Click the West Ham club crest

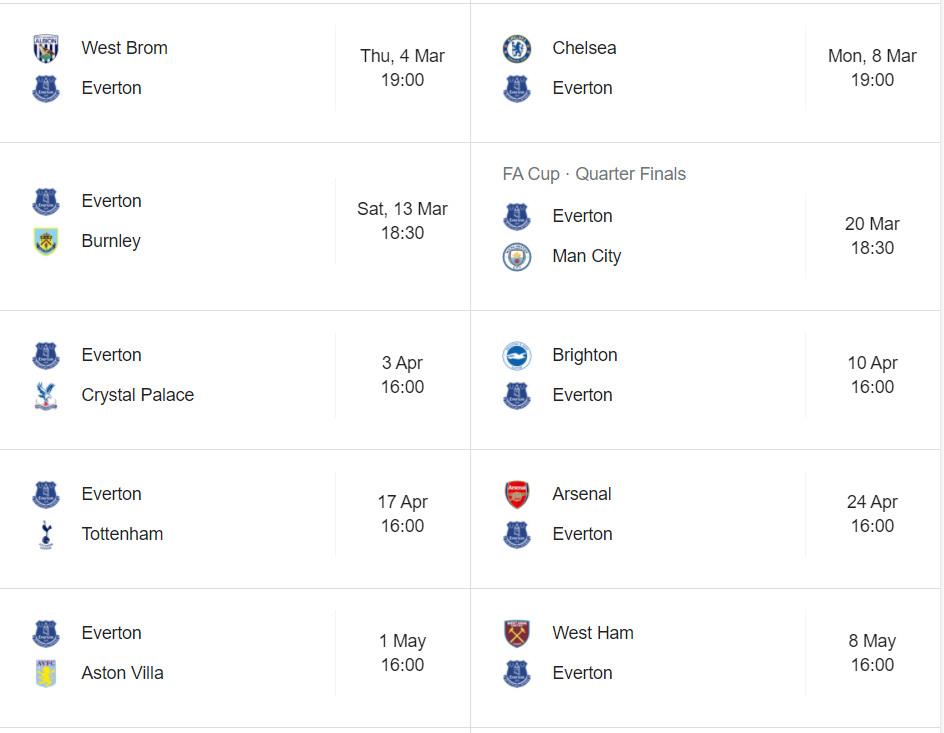[x=517, y=633]
